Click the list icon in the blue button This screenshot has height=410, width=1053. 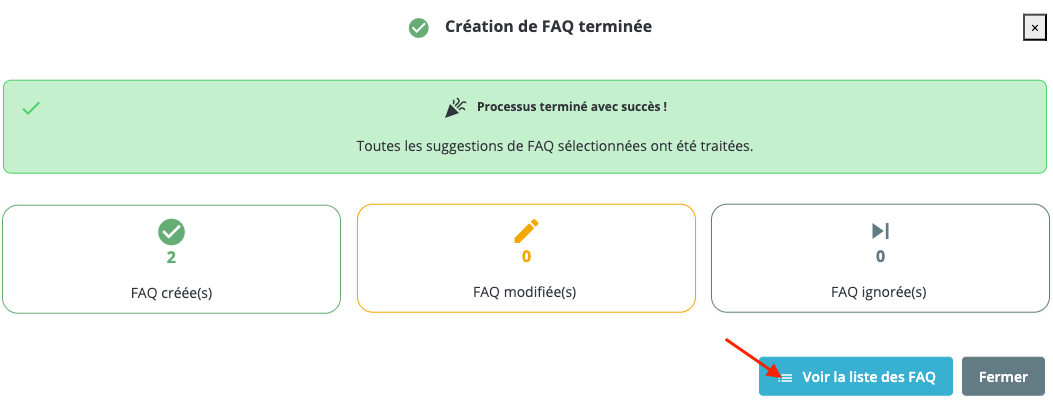point(786,378)
